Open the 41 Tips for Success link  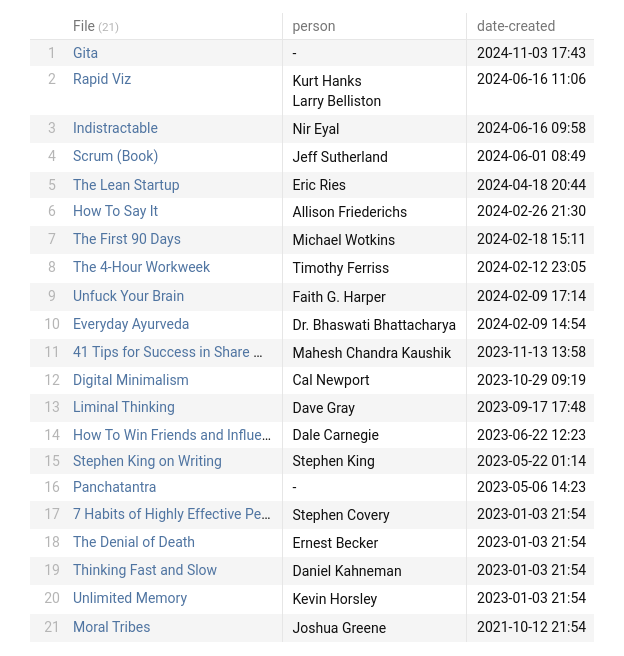coord(168,352)
